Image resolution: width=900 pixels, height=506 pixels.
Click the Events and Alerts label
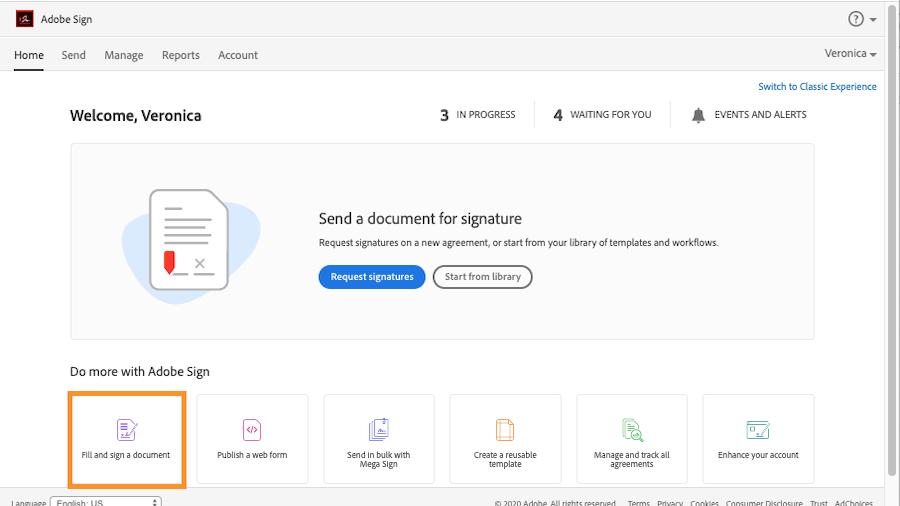tap(760, 115)
